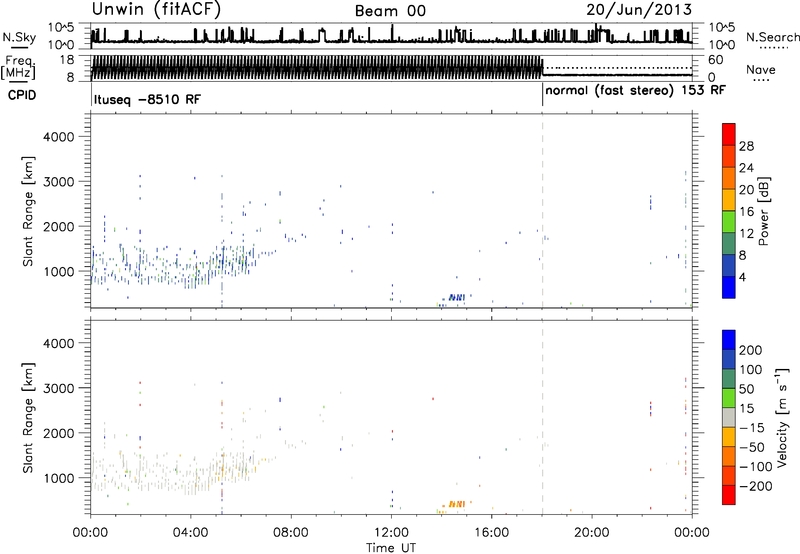Click the dashed 18:00 mode-change line in power panel
Screen dimensions: 800x554
pos(542,211)
